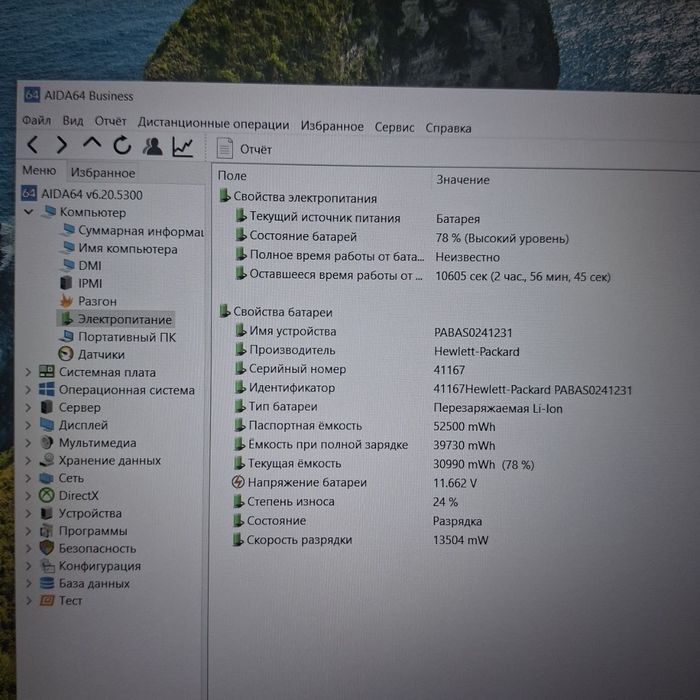Expand the Операционная система node
This screenshot has width=700, height=700.
point(28,390)
